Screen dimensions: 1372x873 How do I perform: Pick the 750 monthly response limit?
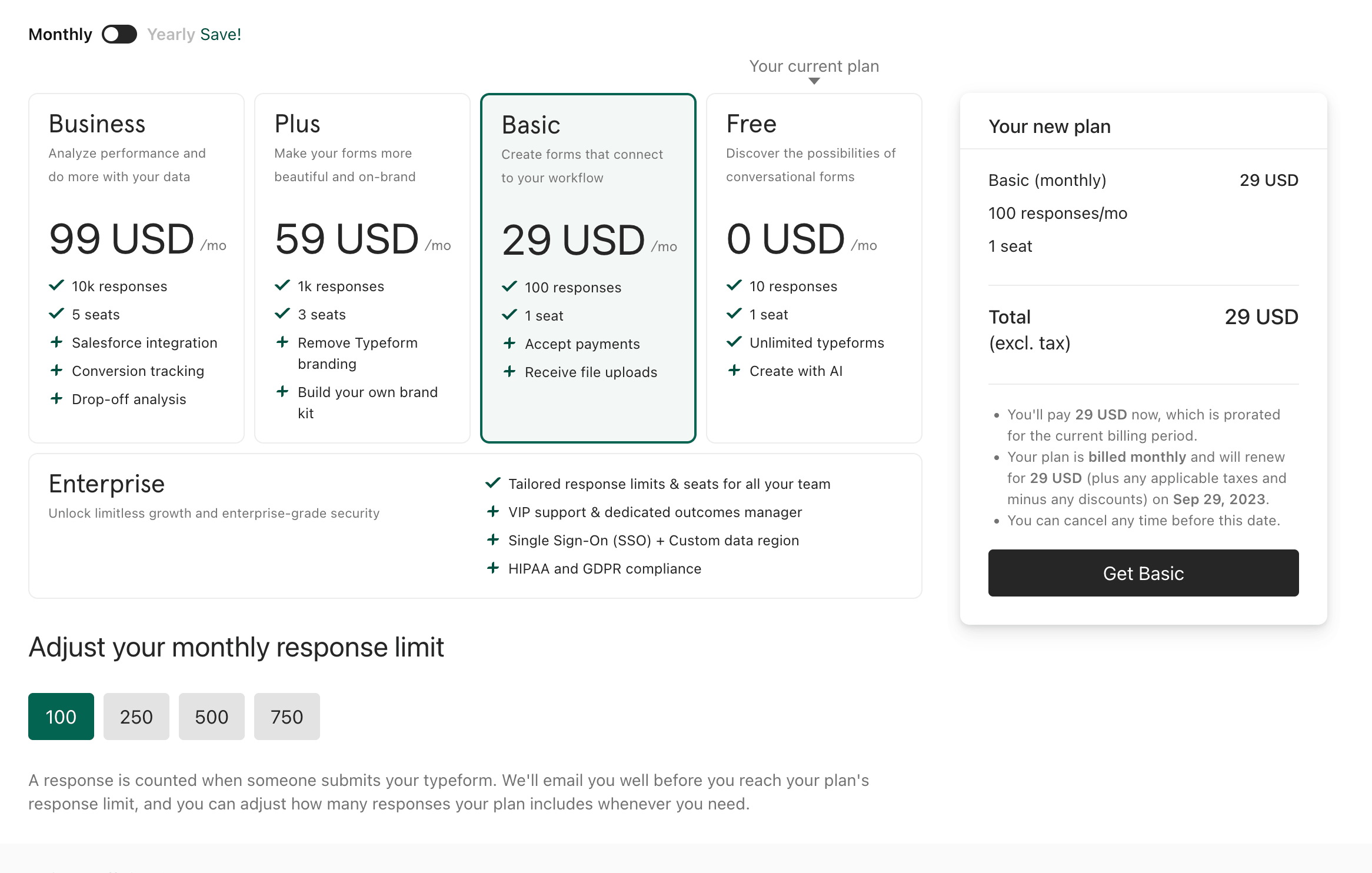click(287, 717)
